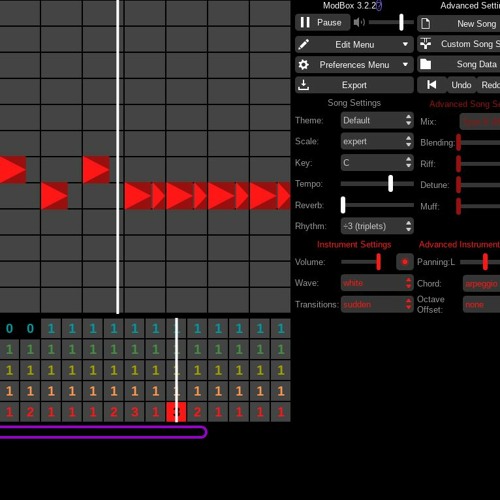The height and width of the screenshot is (500, 500).
Task: Open the Chord dropdown showing arpeggio
Action: pyautogui.click(x=481, y=284)
